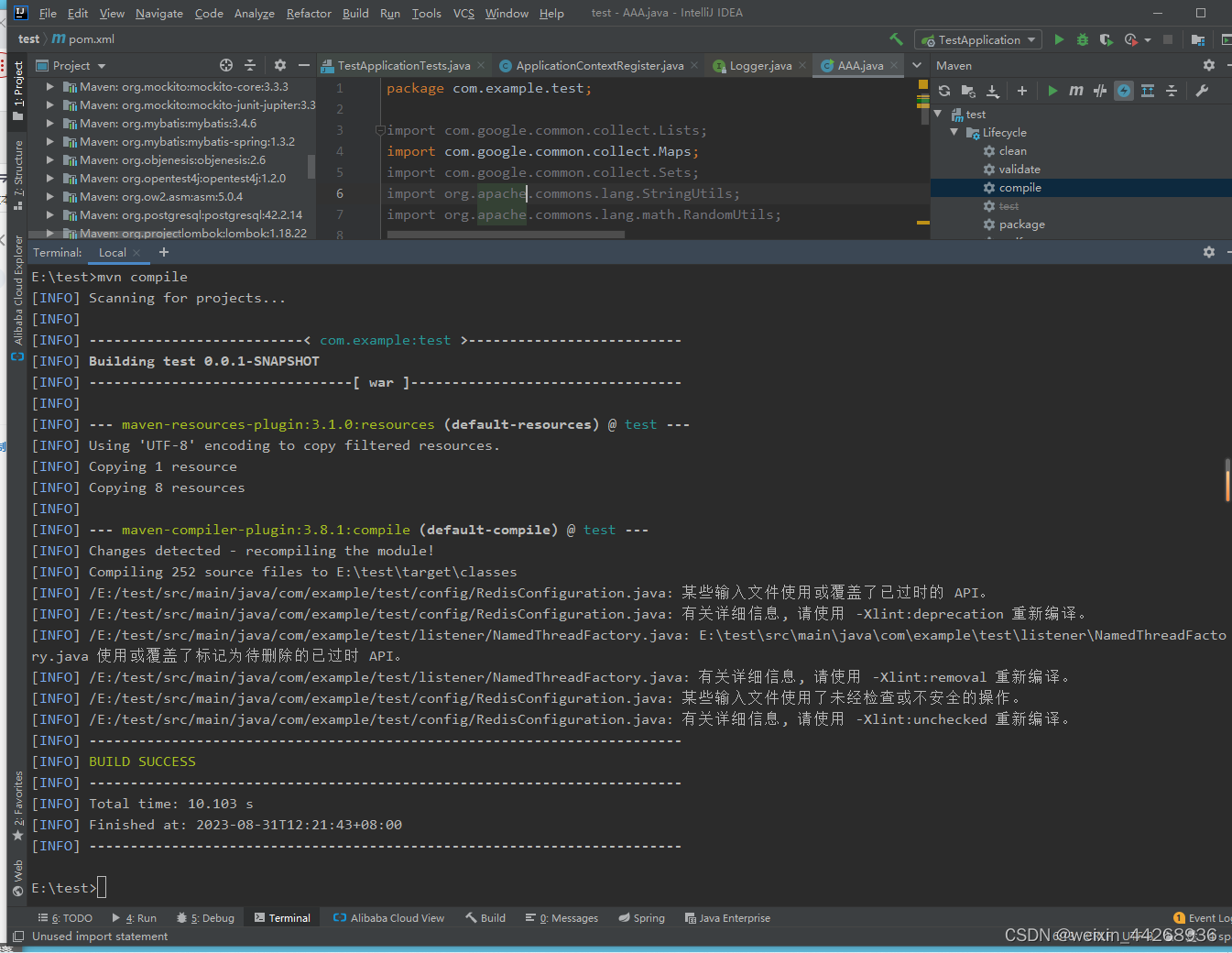Screen dimensions: 1232x953
Task: Collapse the Lifecycle node in Maven
Action: 954,133
